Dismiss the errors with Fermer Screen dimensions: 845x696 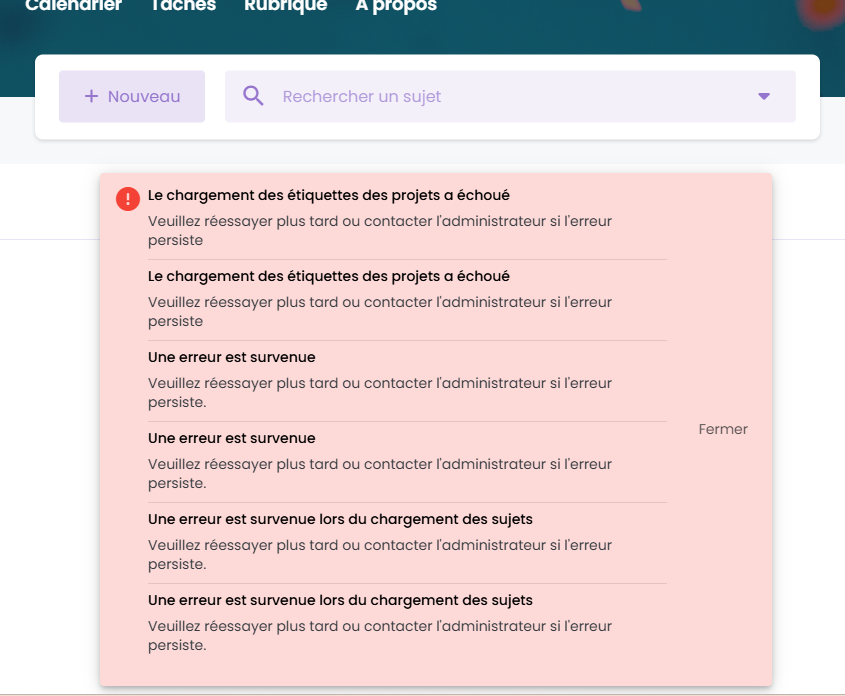tap(723, 429)
